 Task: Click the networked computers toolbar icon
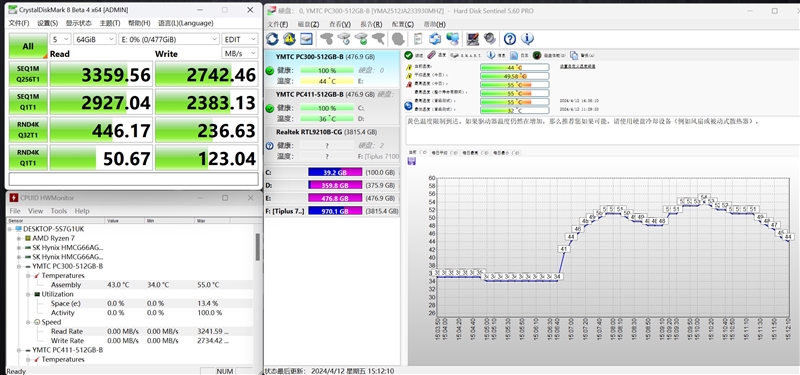pos(453,39)
